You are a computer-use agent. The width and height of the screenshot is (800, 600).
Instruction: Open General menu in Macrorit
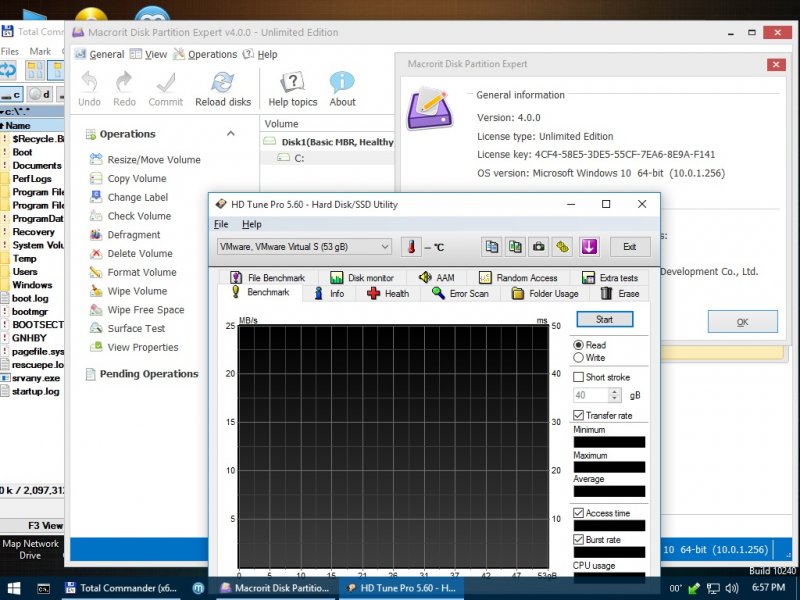[100, 54]
